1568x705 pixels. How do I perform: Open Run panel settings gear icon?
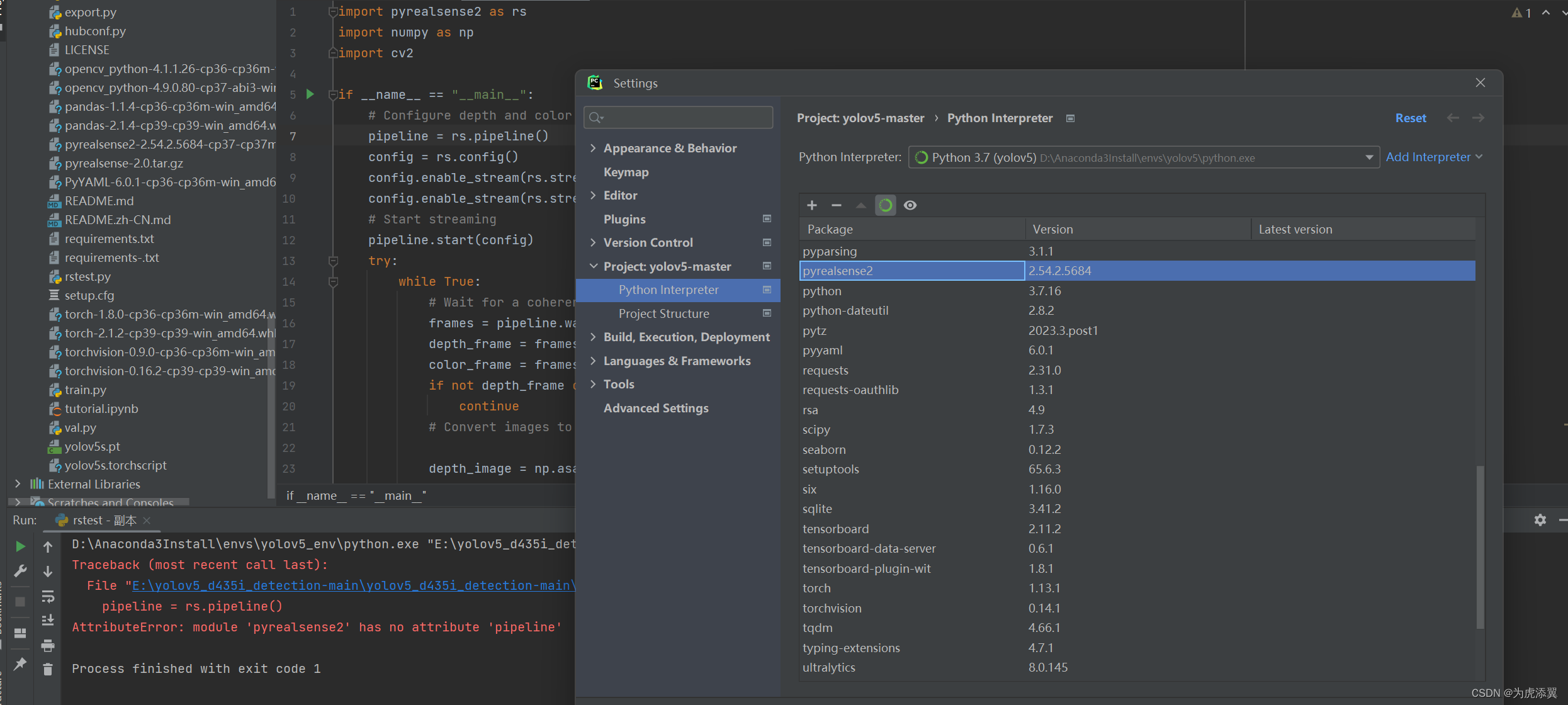(x=1540, y=520)
